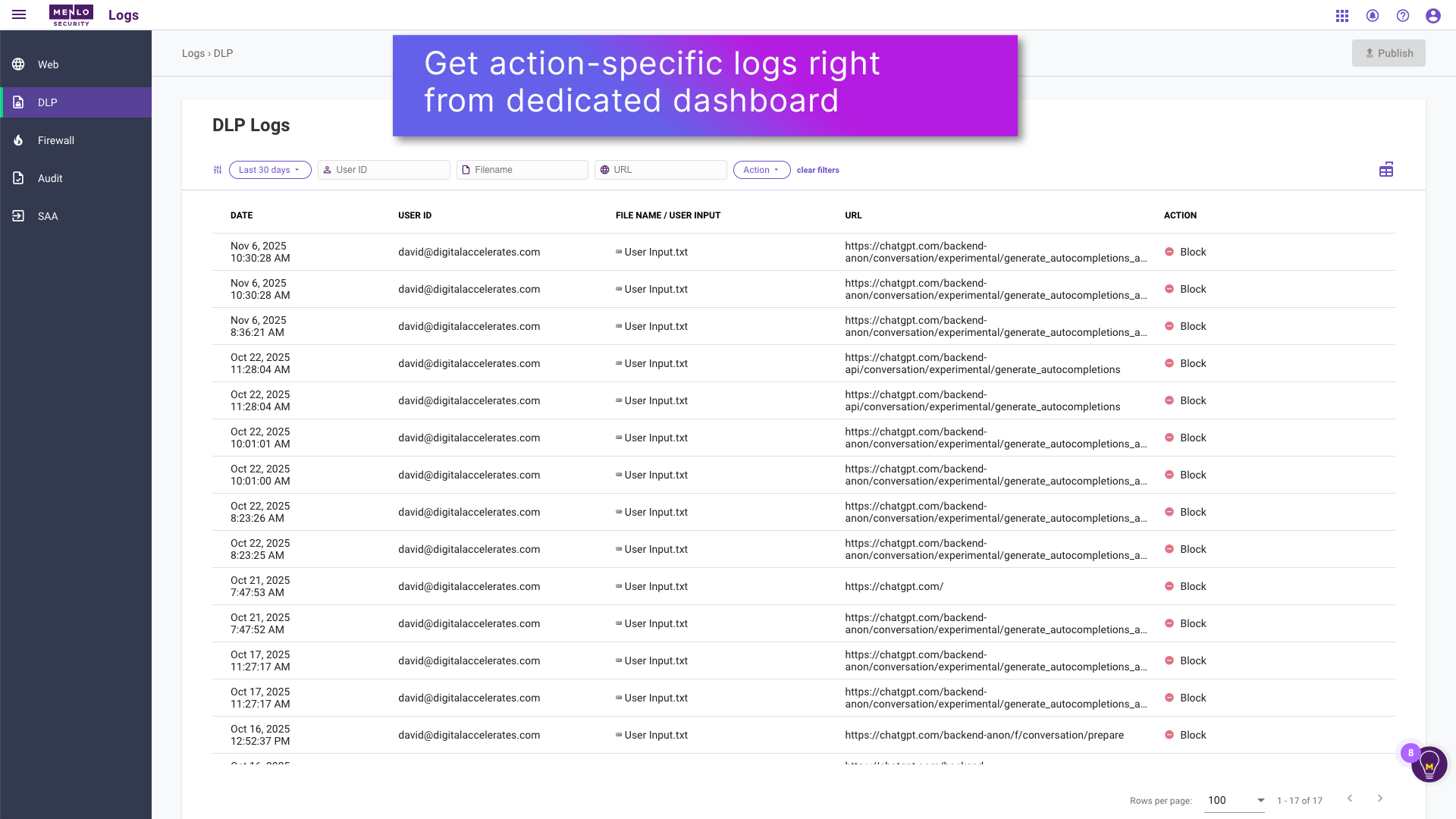Click the Logs breadcrumb link
The width and height of the screenshot is (1456, 819).
pos(193,53)
